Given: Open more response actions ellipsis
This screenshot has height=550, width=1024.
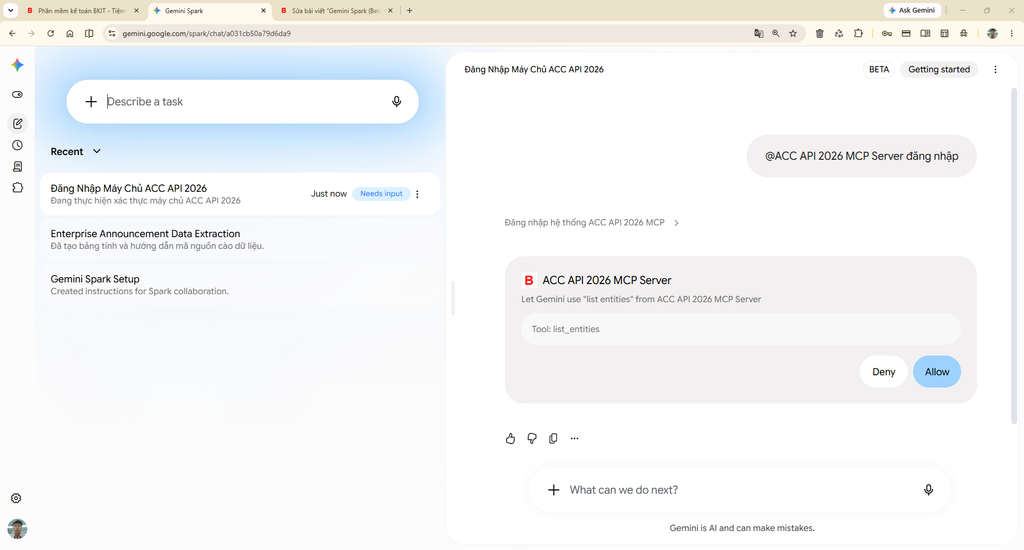Looking at the screenshot, I should (574, 438).
